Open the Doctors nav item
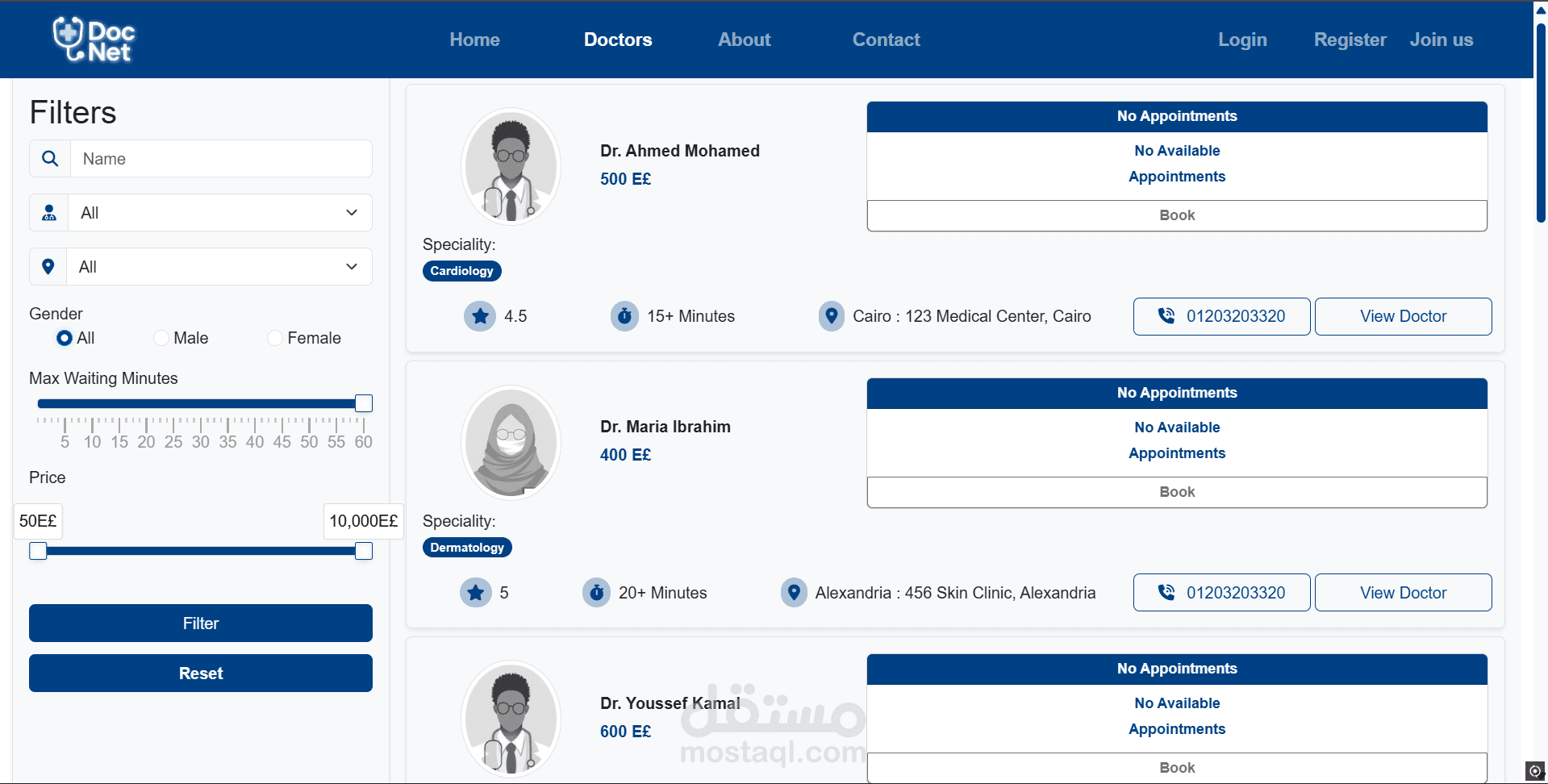This screenshot has width=1548, height=784. [618, 40]
